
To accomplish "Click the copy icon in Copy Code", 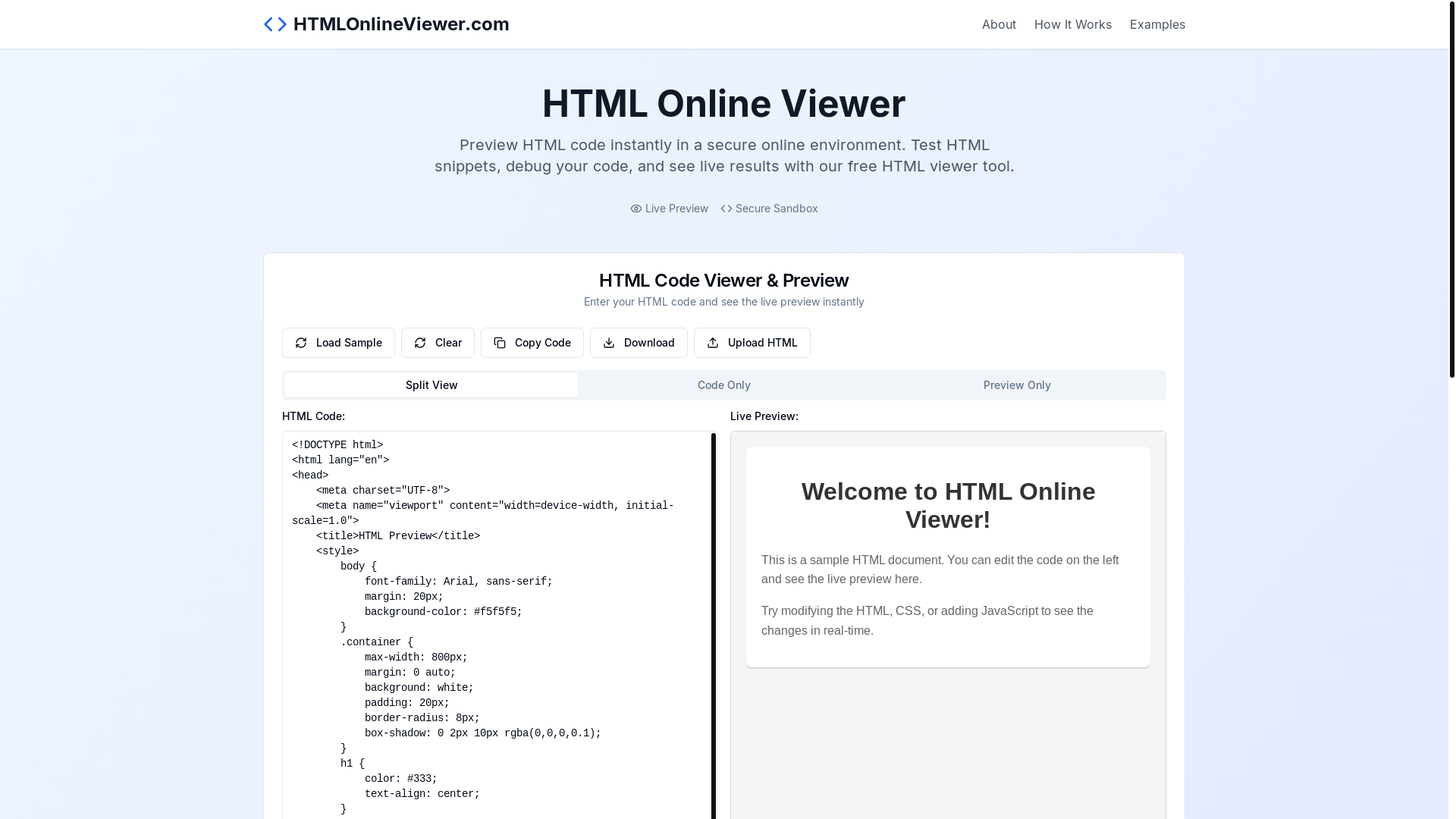I will (x=500, y=343).
